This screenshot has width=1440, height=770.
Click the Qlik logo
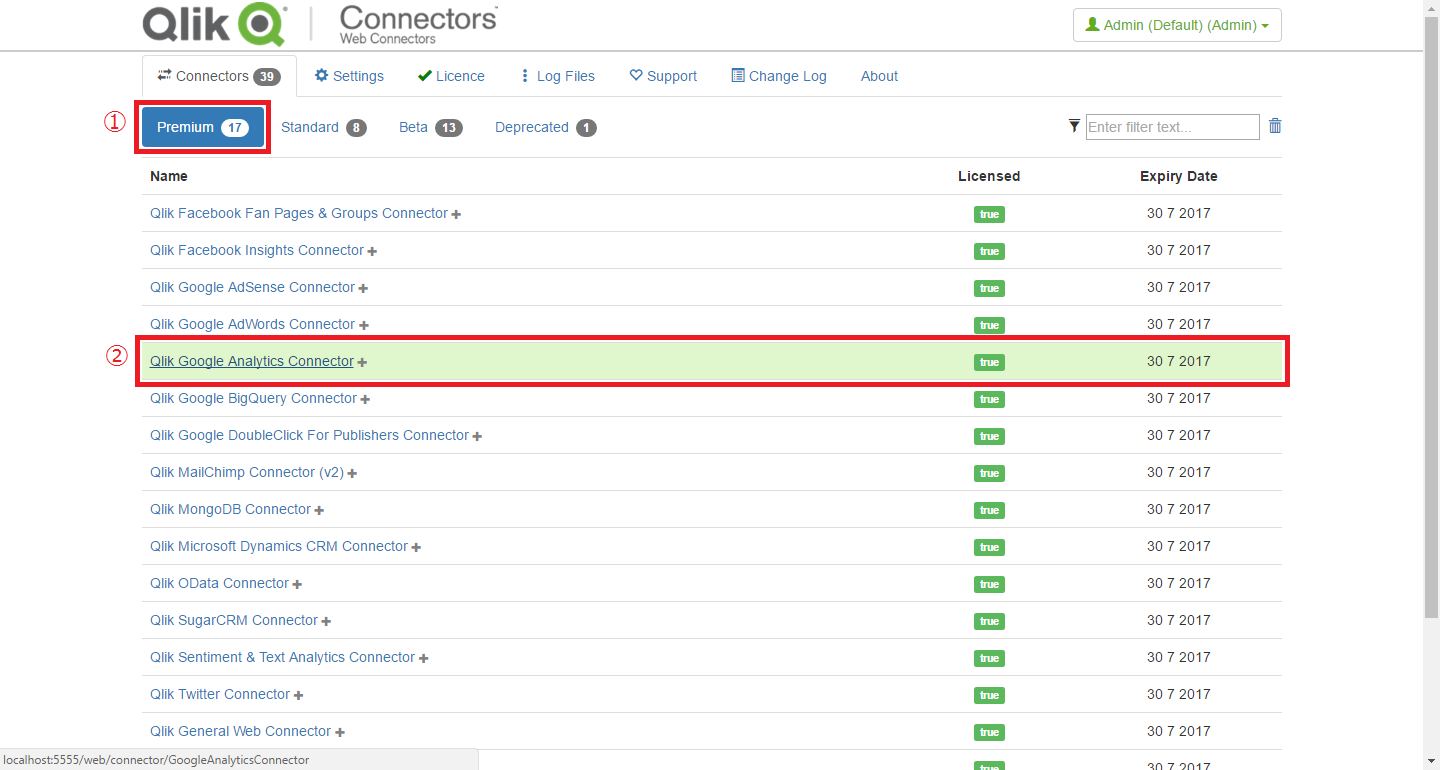click(215, 24)
